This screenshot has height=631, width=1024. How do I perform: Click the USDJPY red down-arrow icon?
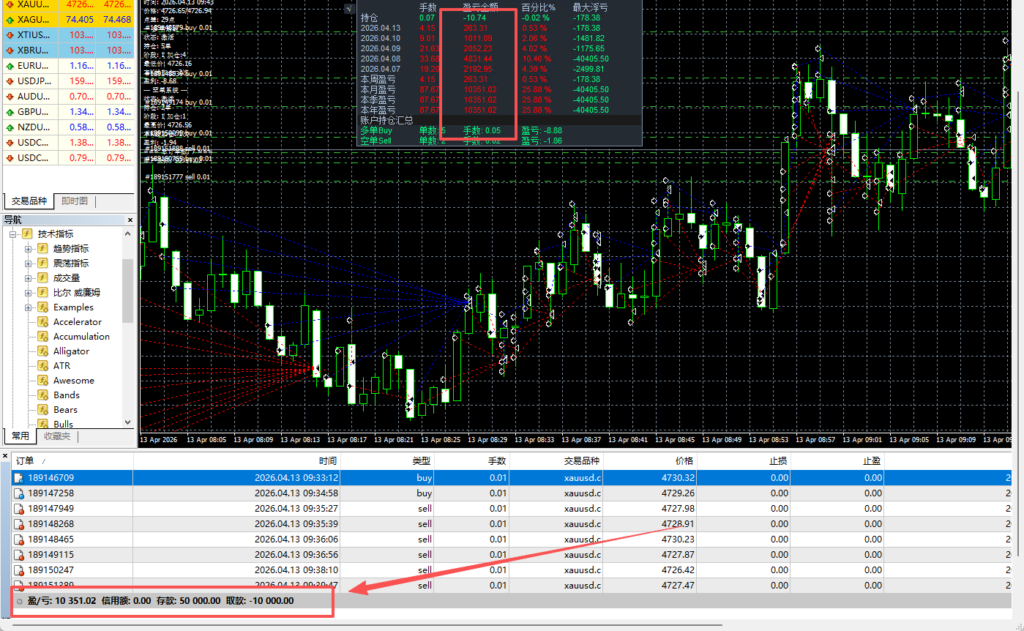[x=9, y=81]
